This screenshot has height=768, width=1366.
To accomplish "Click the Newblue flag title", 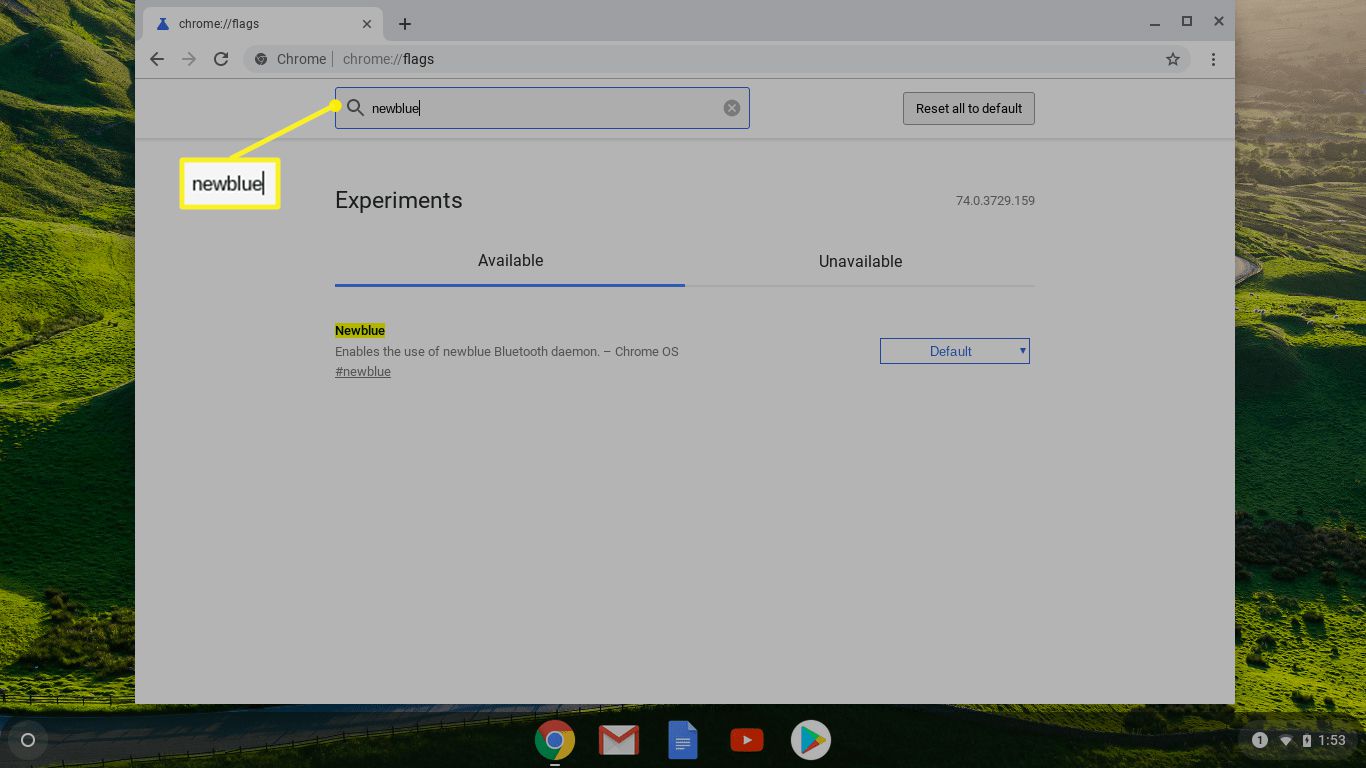I will coord(360,331).
